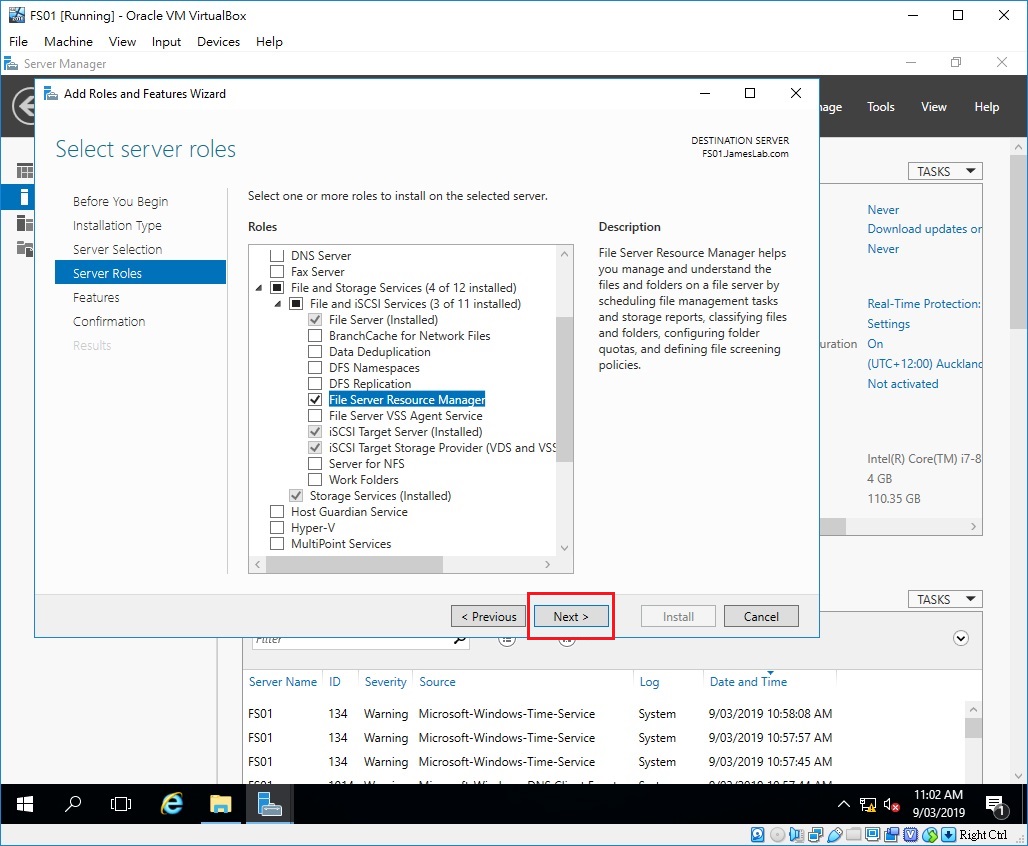Open the VirtualBox Devices menu

click(x=218, y=41)
